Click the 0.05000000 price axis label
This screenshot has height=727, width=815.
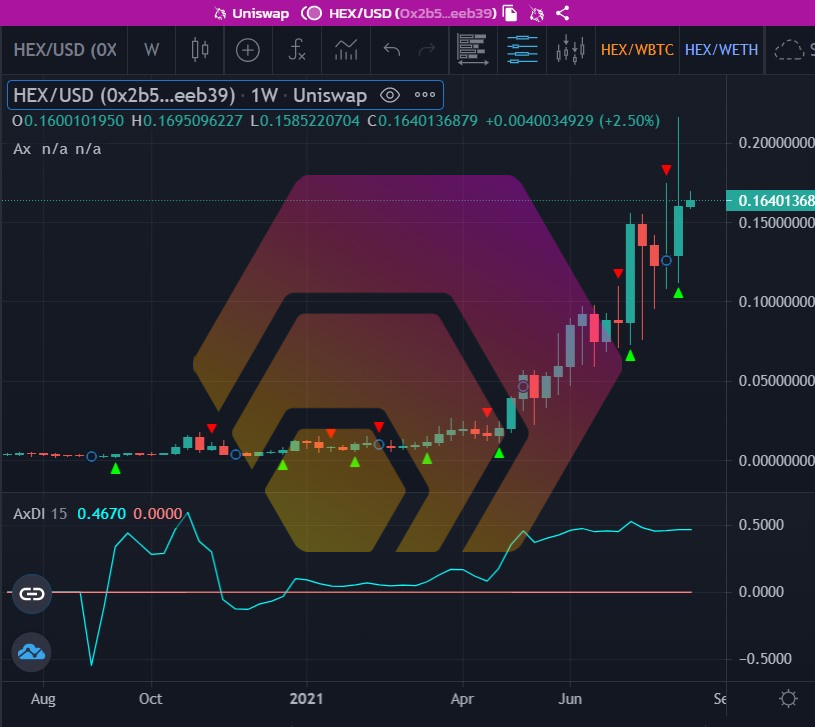pos(776,381)
